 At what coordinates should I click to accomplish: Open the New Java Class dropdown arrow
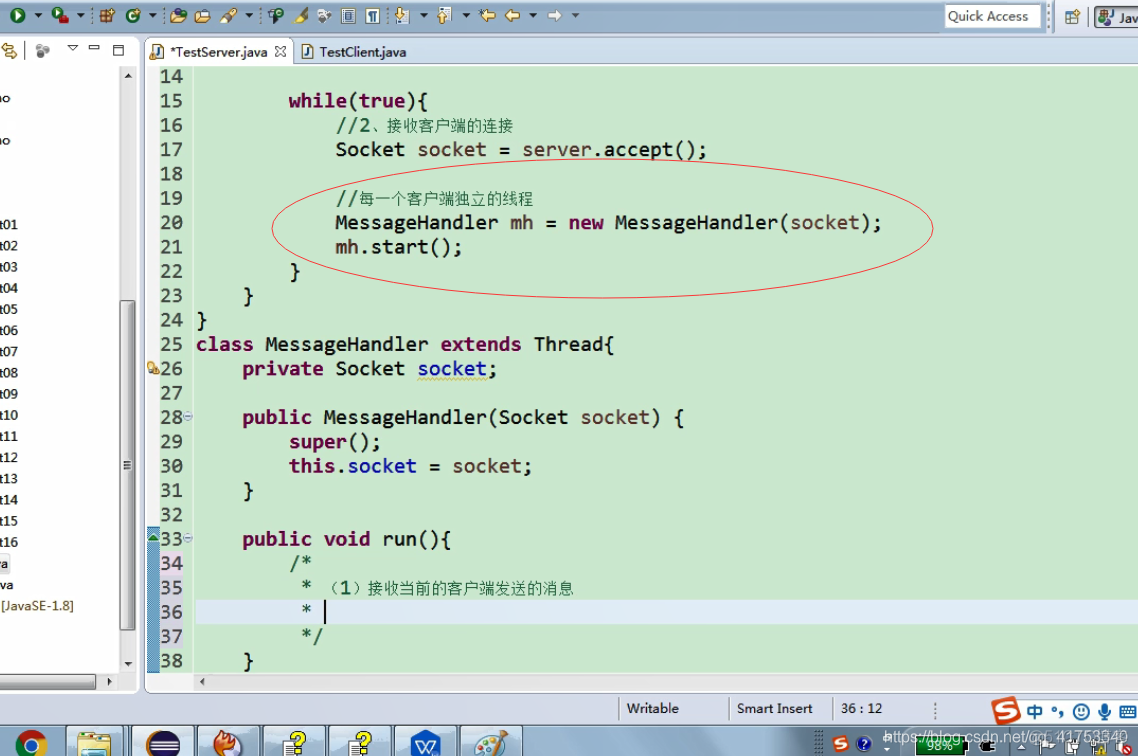point(152,15)
